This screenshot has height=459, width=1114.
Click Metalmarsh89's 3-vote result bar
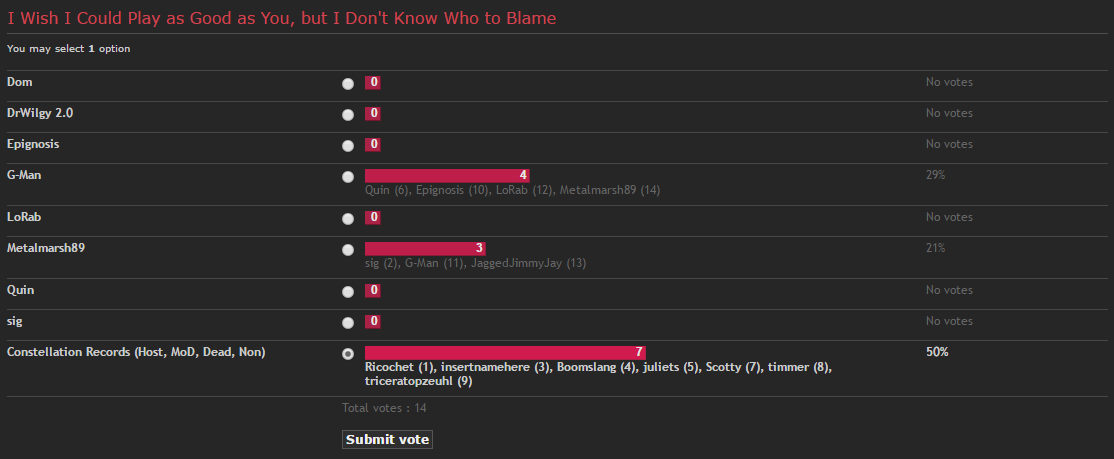coord(426,249)
